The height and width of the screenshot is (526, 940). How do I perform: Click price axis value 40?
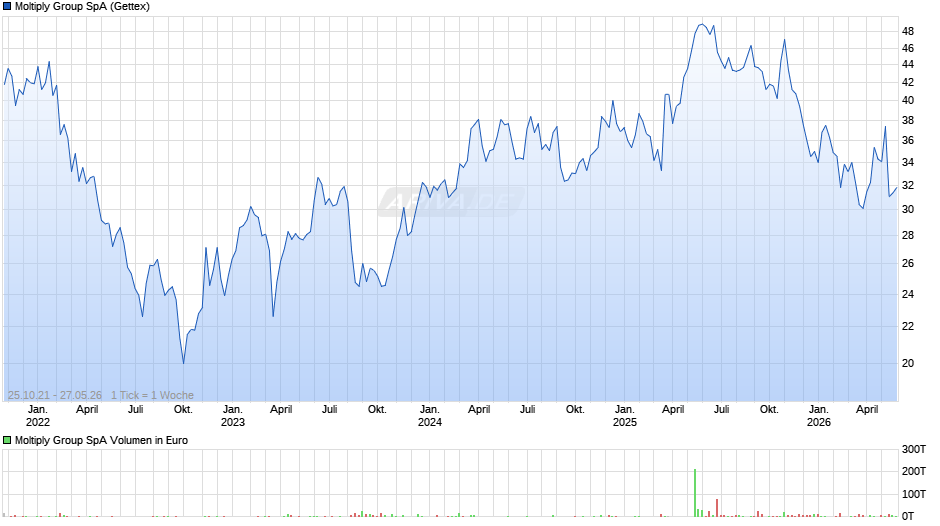(908, 100)
